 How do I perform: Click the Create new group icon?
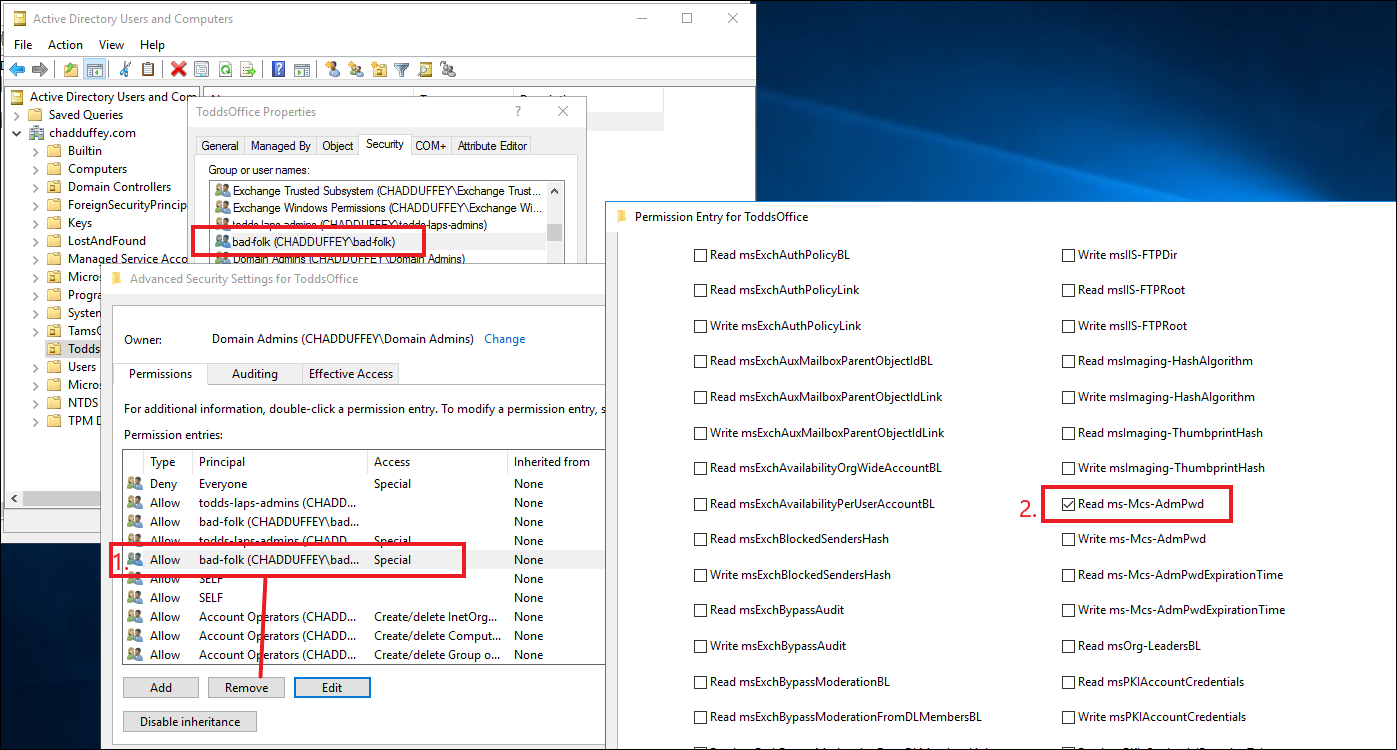click(x=356, y=69)
